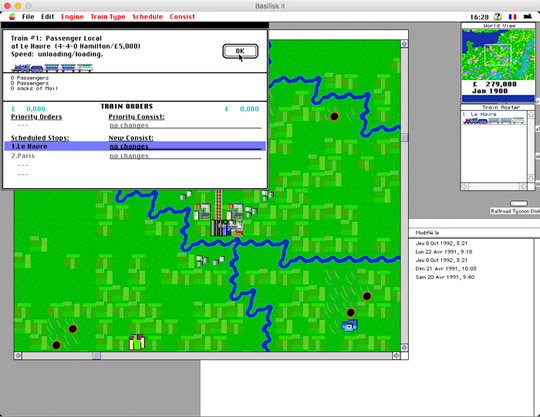The height and width of the screenshot is (417, 540).
Task: Click the mail car at train's end
Action: 85,68
